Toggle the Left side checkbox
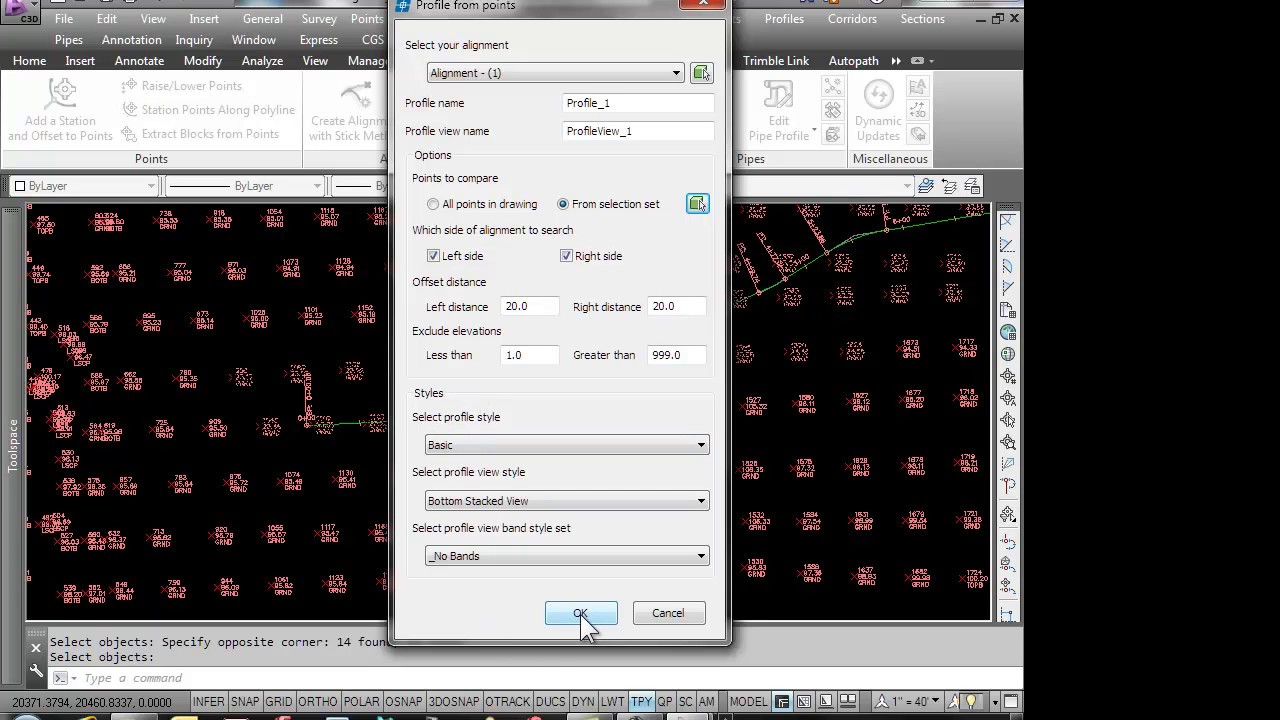Viewport: 1280px width, 720px height. [x=433, y=256]
